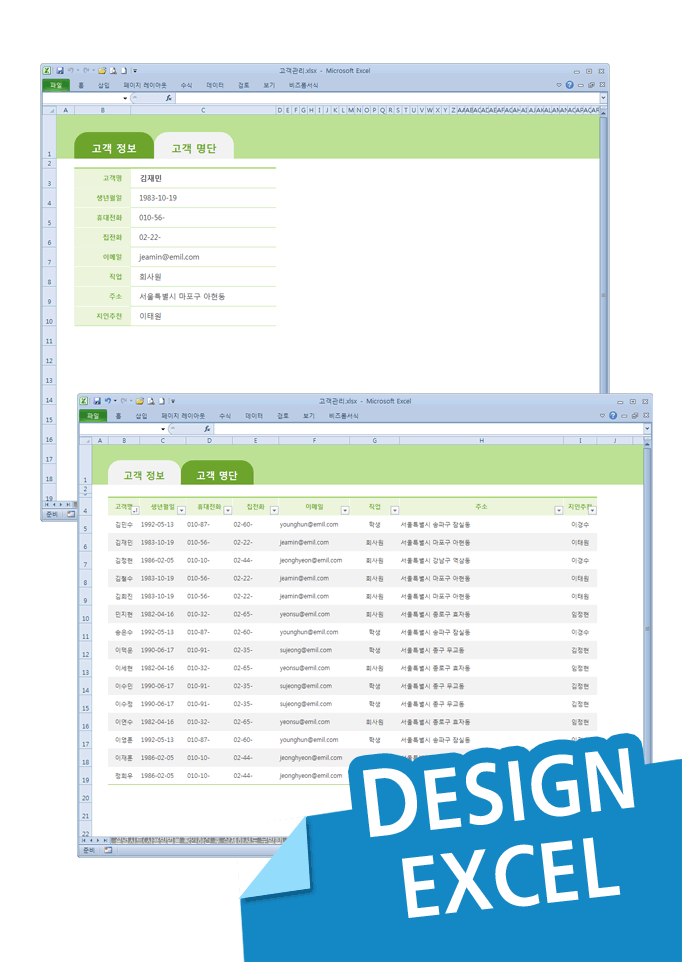682x962 pixels.
Task: Click email cell younghun@email.com in 김민수 row
Action: point(309,525)
